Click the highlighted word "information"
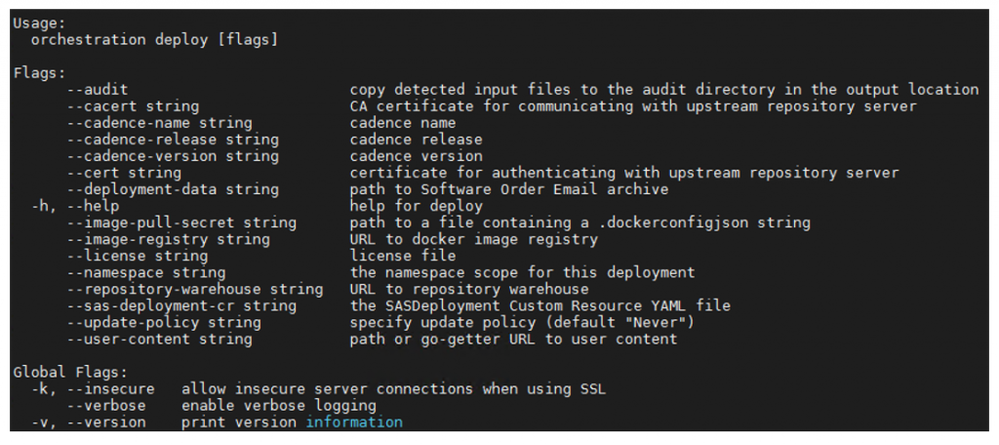Viewport: 999px width, 445px height. [x=354, y=423]
